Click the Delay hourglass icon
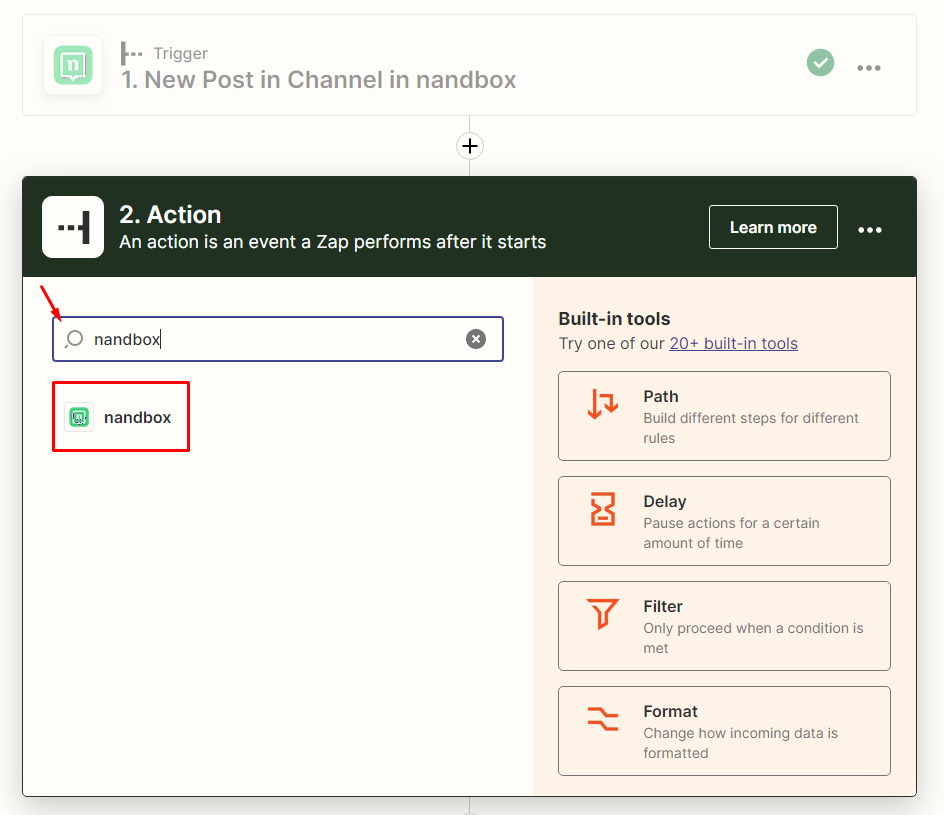 tap(603, 510)
